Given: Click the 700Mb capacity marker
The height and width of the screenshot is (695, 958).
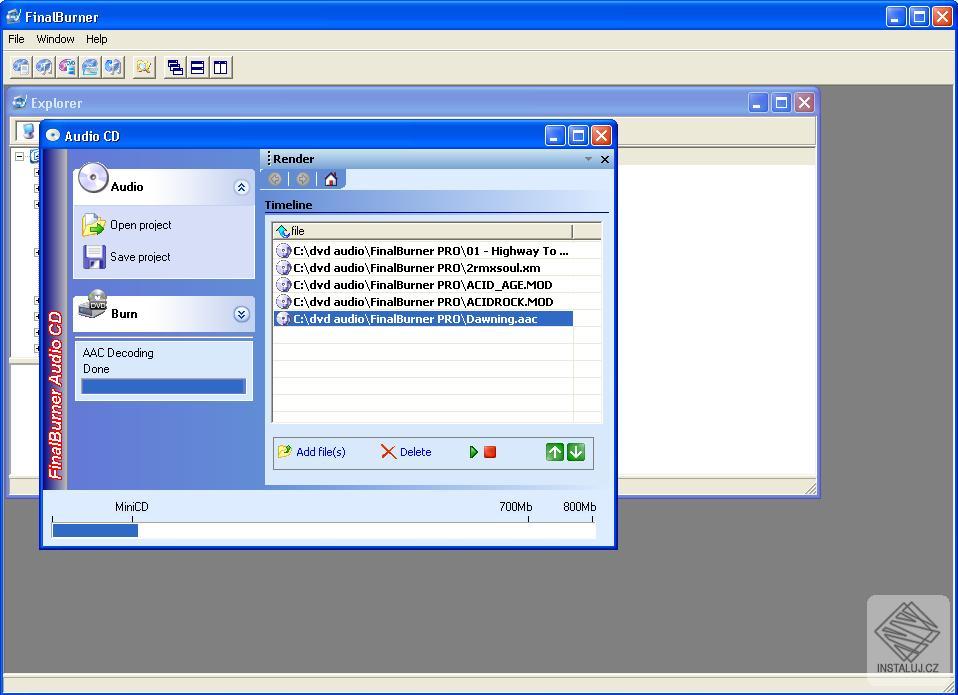Looking at the screenshot, I should [516, 507].
